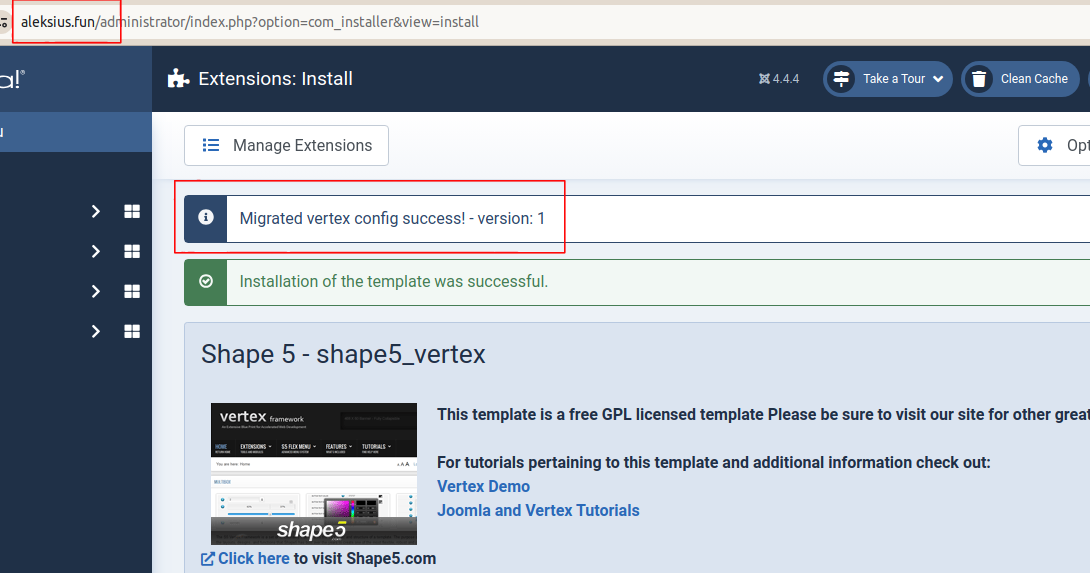Open the Vertex Demo link

coord(484,486)
